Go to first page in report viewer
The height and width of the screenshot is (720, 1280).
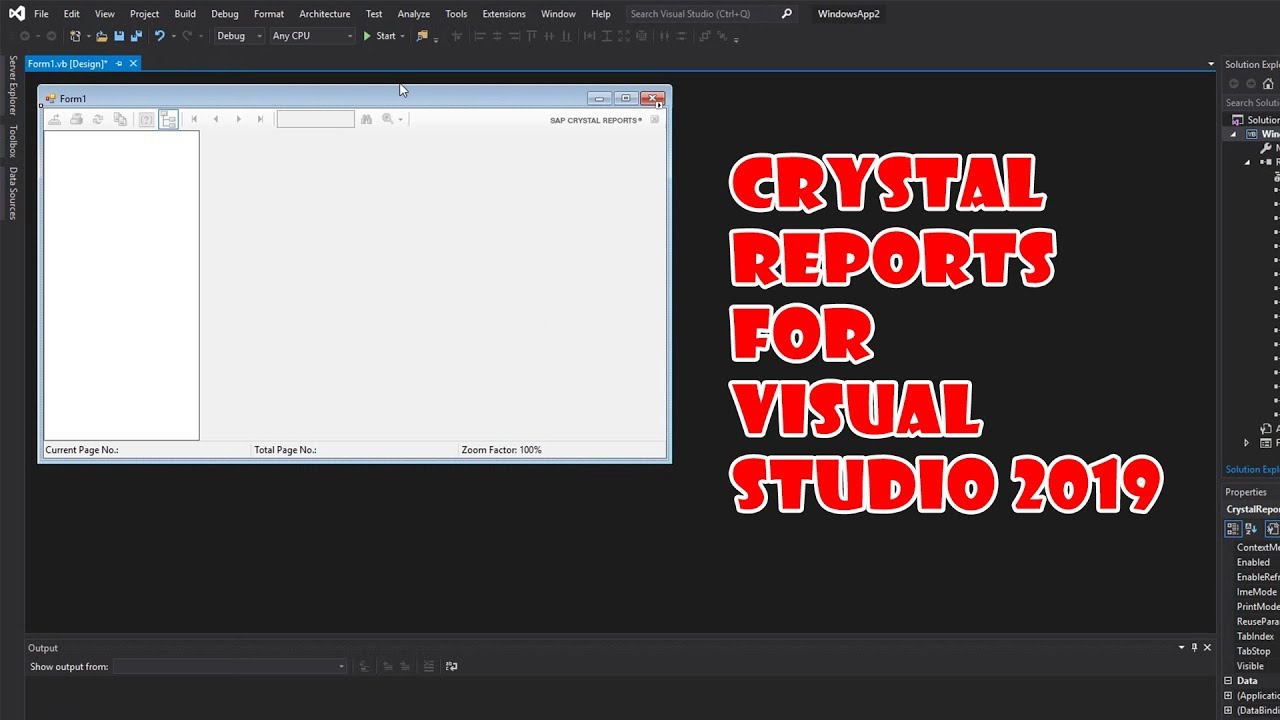pos(194,119)
